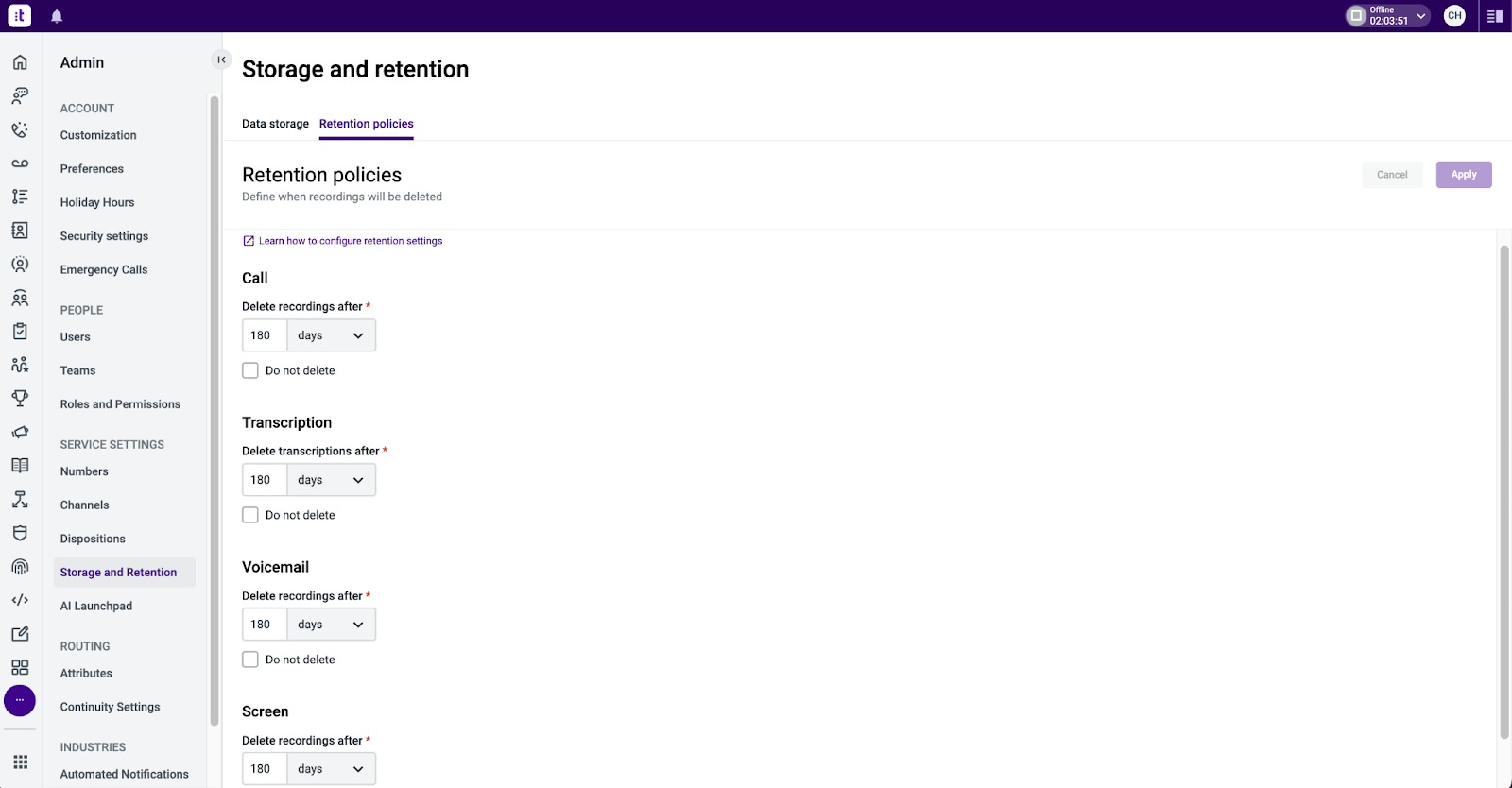This screenshot has width=1512, height=788.
Task: Open the edit note pencil icon
Action: [20, 634]
